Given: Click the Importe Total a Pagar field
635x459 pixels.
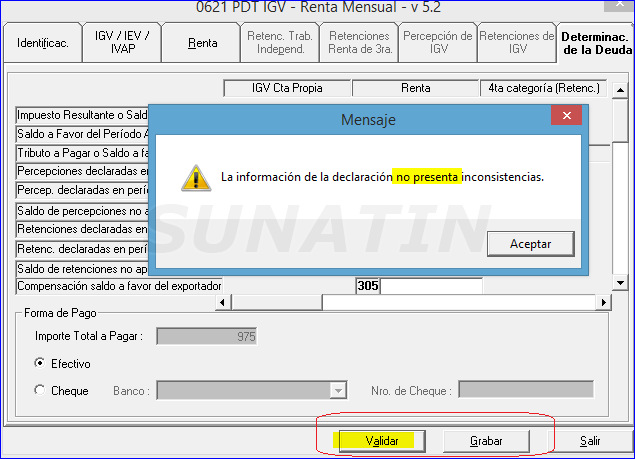Looking at the screenshot, I should [x=207, y=336].
